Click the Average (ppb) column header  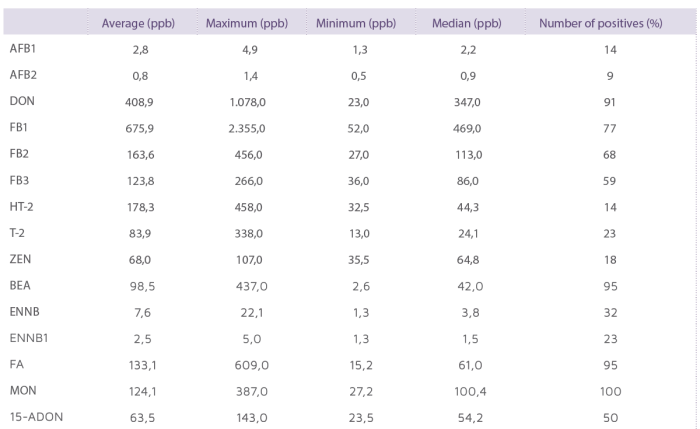tap(138, 23)
